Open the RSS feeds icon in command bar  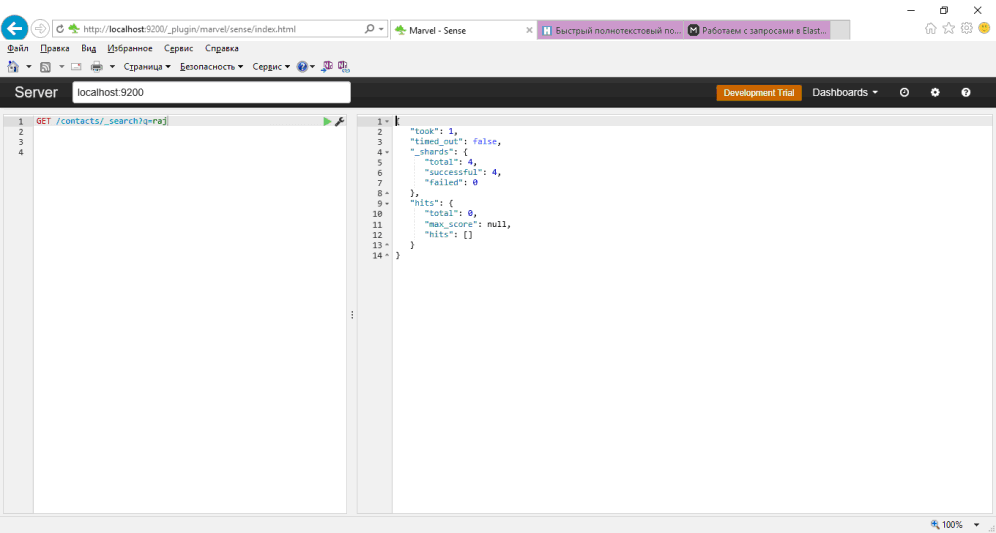pyautogui.click(x=46, y=66)
